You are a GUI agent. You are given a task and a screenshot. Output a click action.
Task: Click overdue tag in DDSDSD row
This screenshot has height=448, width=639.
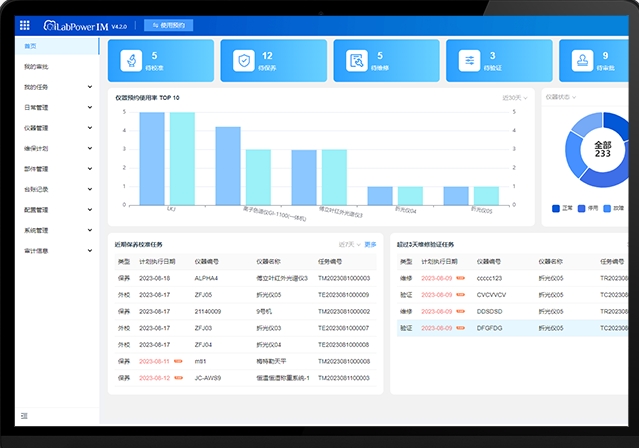[x=461, y=311]
